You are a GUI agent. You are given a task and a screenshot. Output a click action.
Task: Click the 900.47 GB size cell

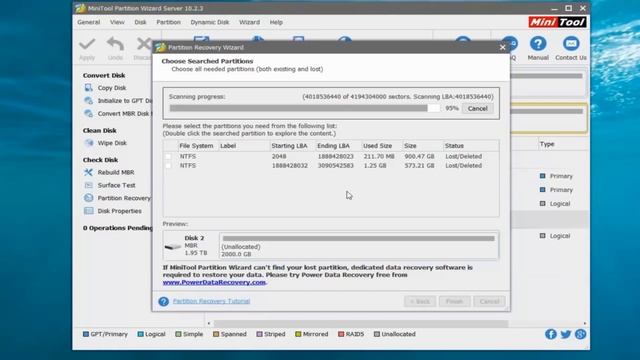click(x=419, y=156)
